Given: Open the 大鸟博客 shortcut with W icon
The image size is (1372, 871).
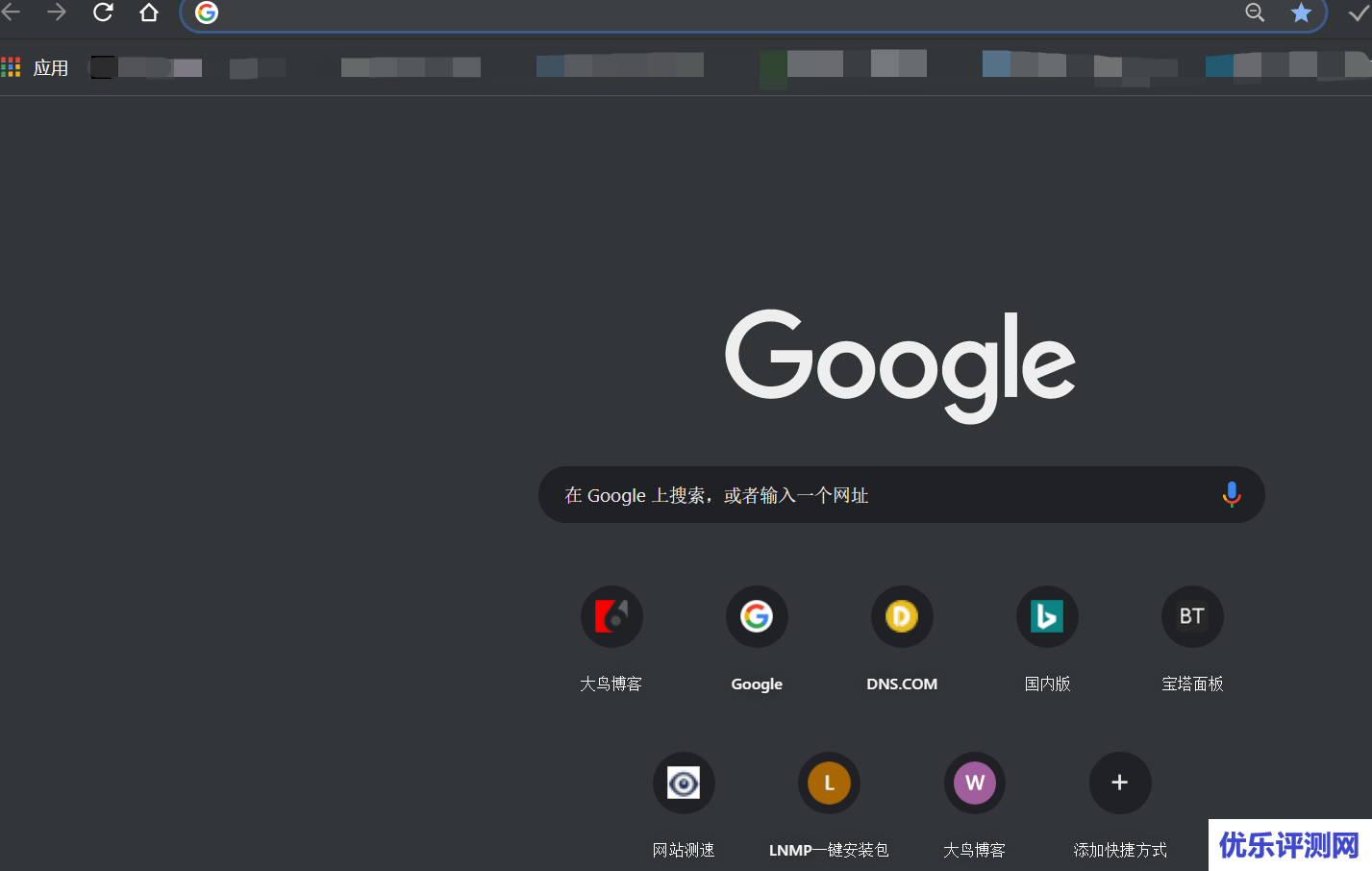Looking at the screenshot, I should point(974,783).
